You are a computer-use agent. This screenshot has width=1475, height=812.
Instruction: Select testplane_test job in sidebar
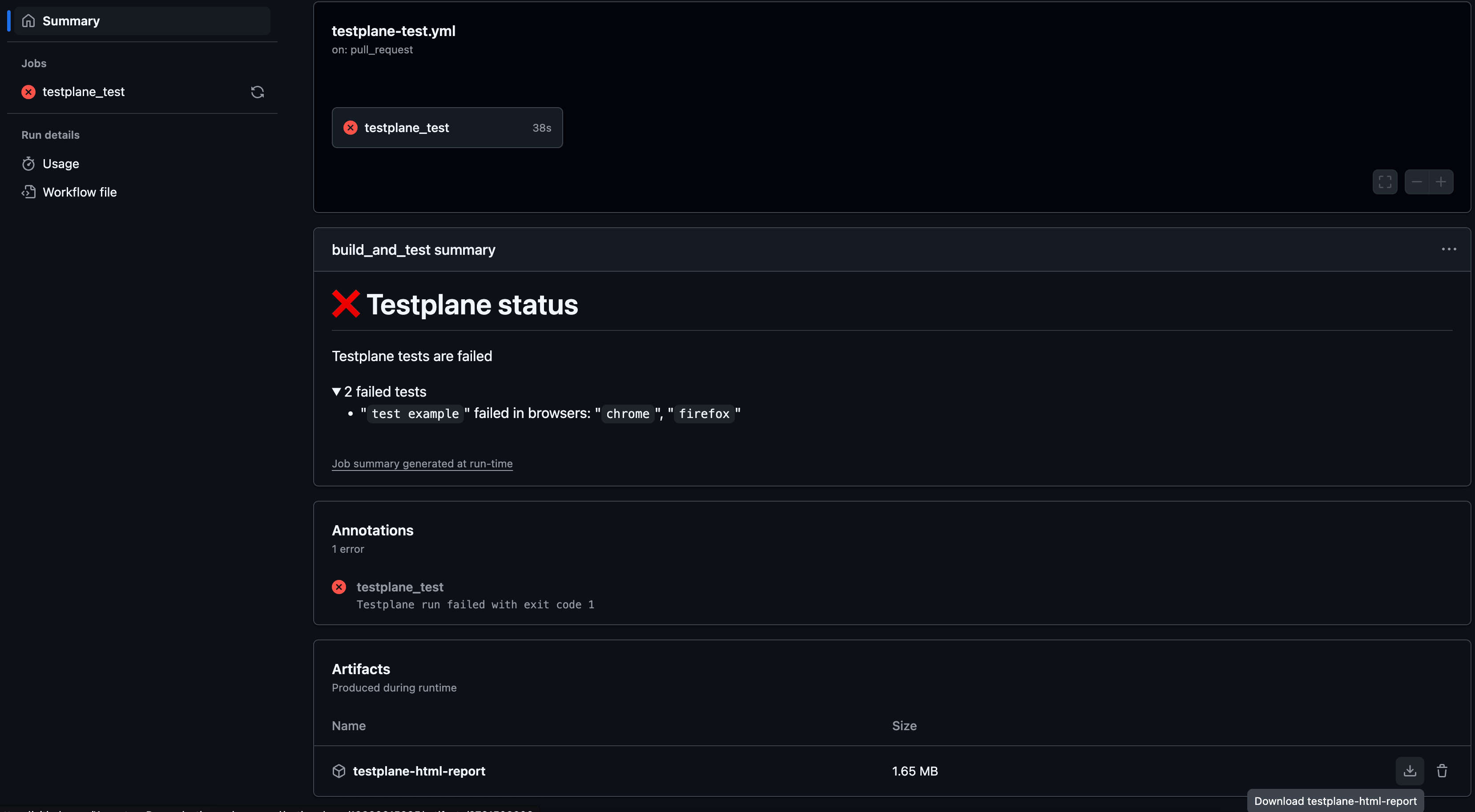click(84, 92)
